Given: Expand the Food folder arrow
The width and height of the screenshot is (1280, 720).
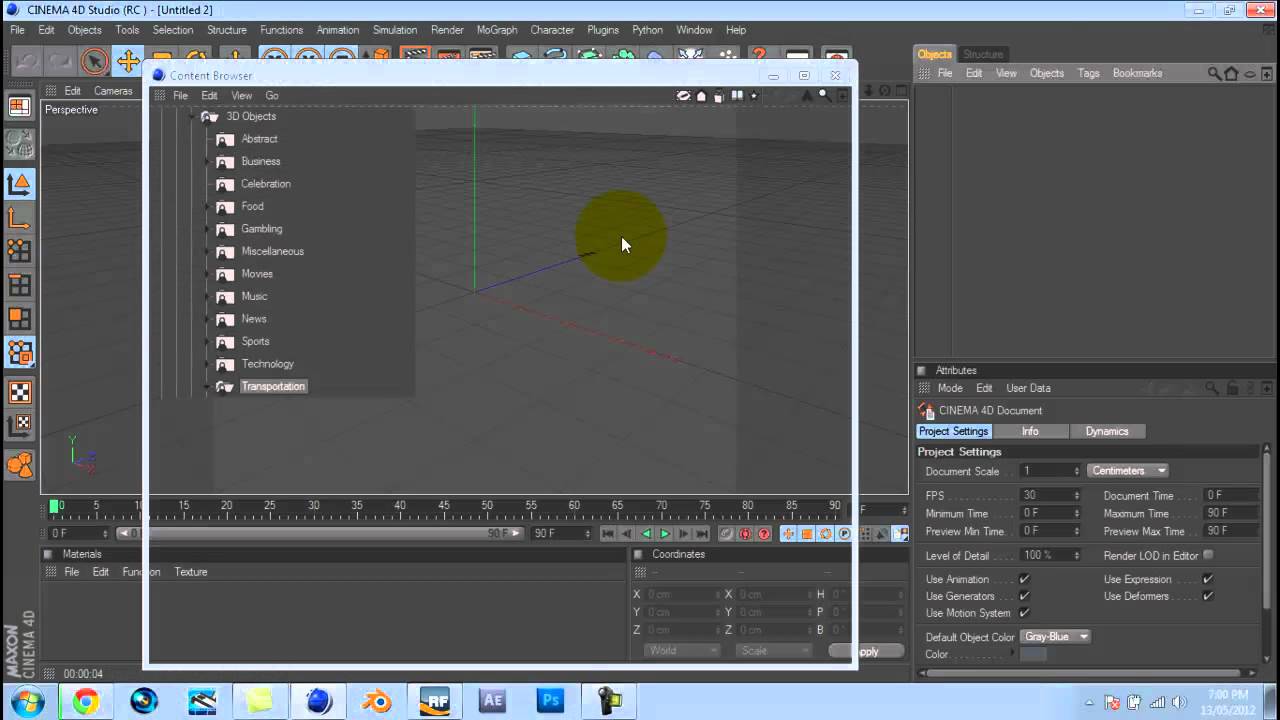Looking at the screenshot, I should [208, 207].
